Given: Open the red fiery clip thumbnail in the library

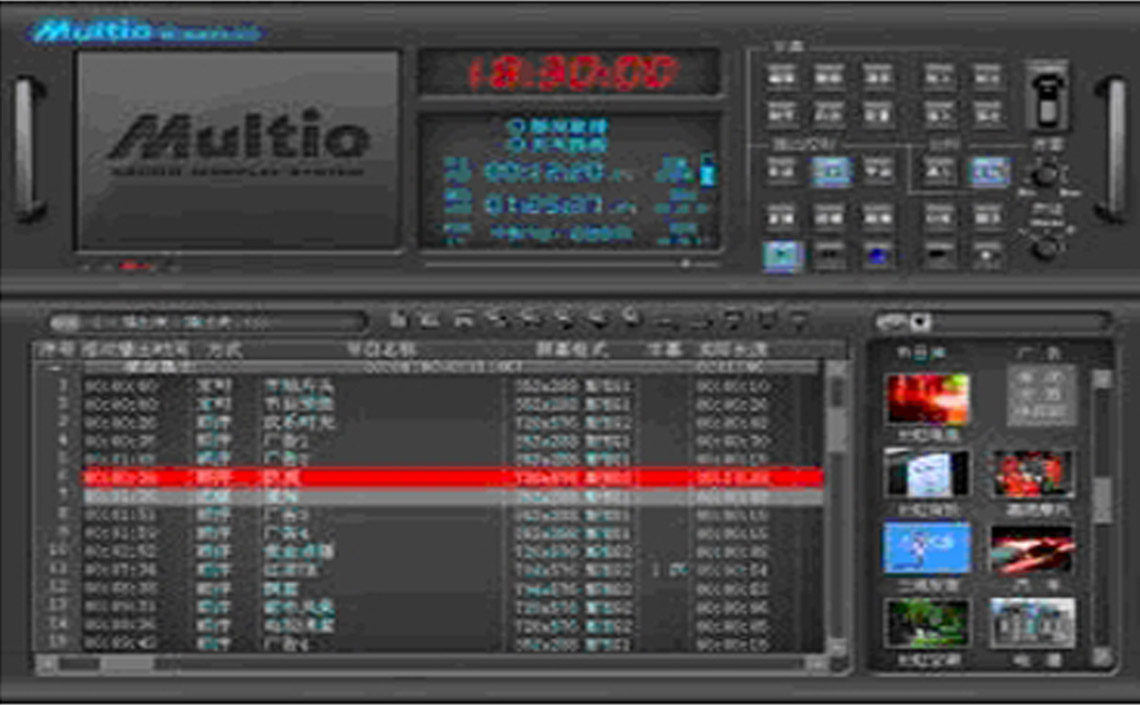Looking at the screenshot, I should [927, 399].
